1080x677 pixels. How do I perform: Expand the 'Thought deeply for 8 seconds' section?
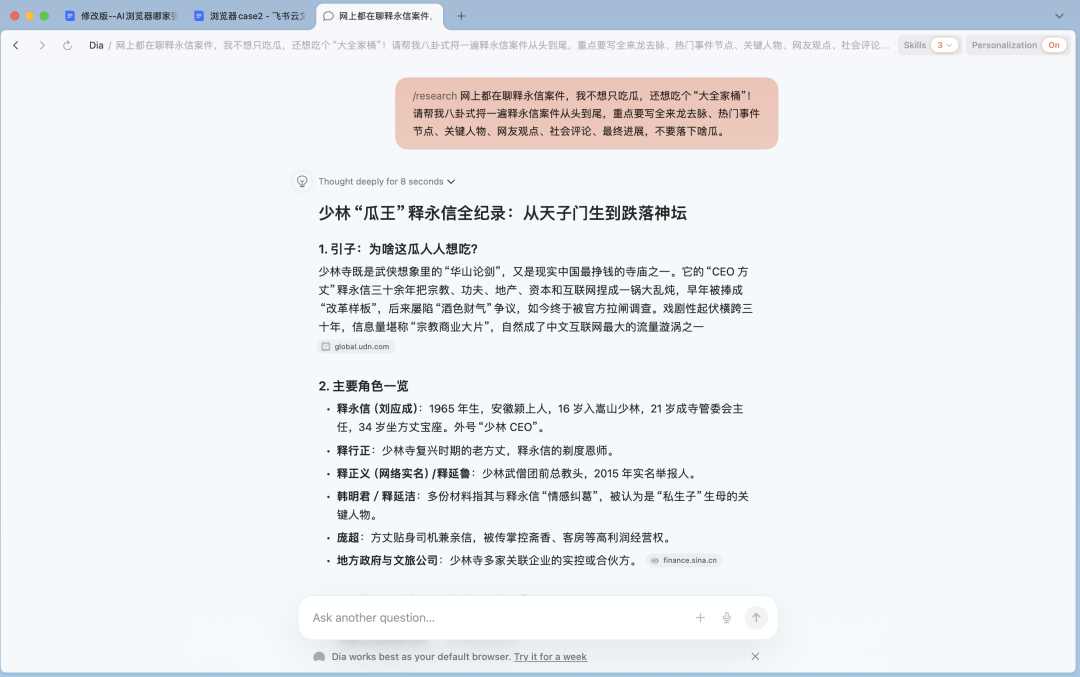384,181
